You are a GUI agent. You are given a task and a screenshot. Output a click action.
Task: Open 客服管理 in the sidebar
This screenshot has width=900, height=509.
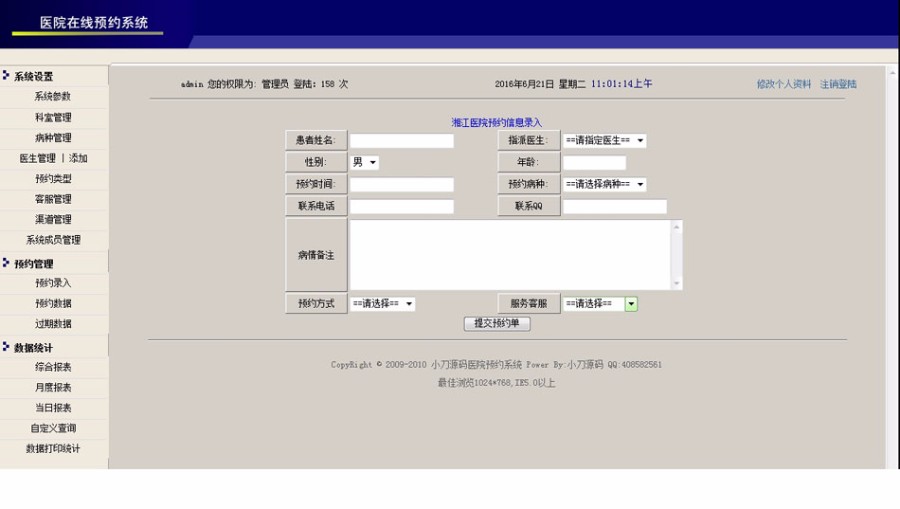pos(53,199)
